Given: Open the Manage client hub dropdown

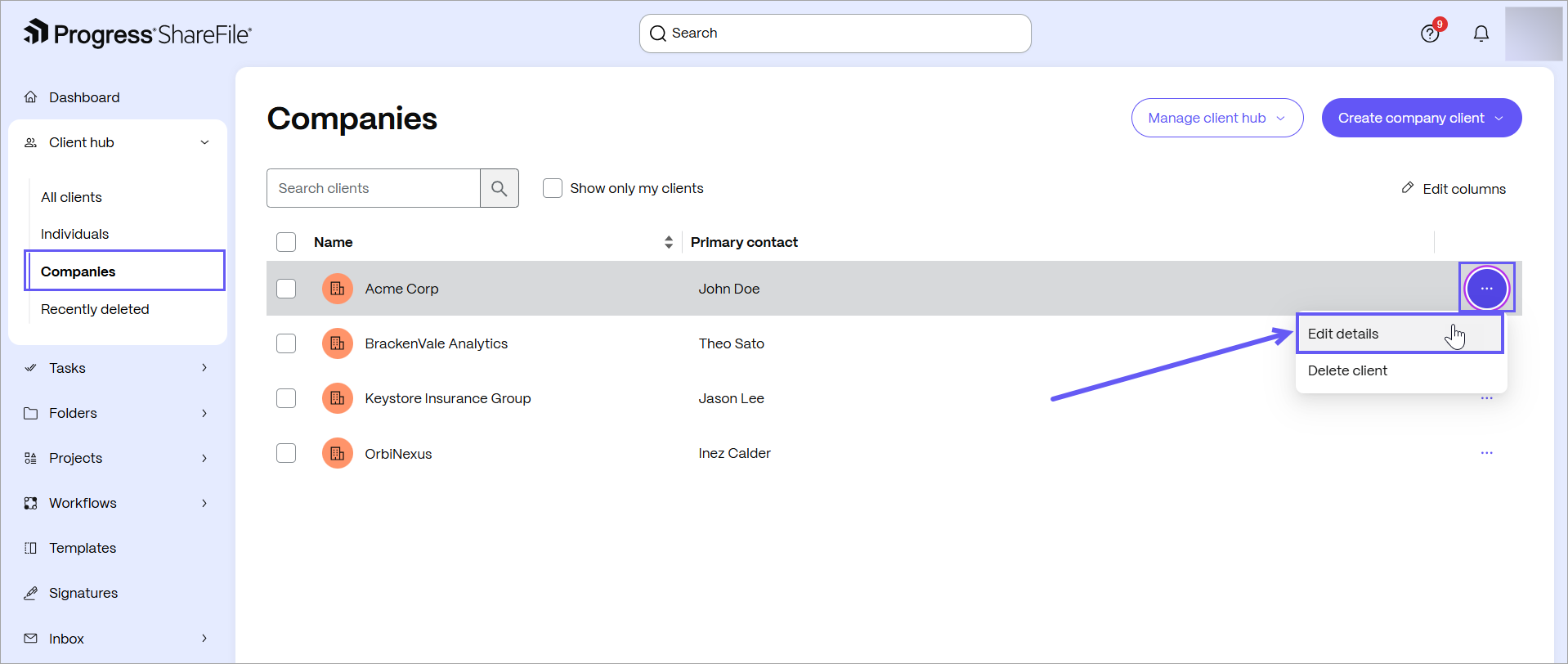Looking at the screenshot, I should click(1217, 118).
